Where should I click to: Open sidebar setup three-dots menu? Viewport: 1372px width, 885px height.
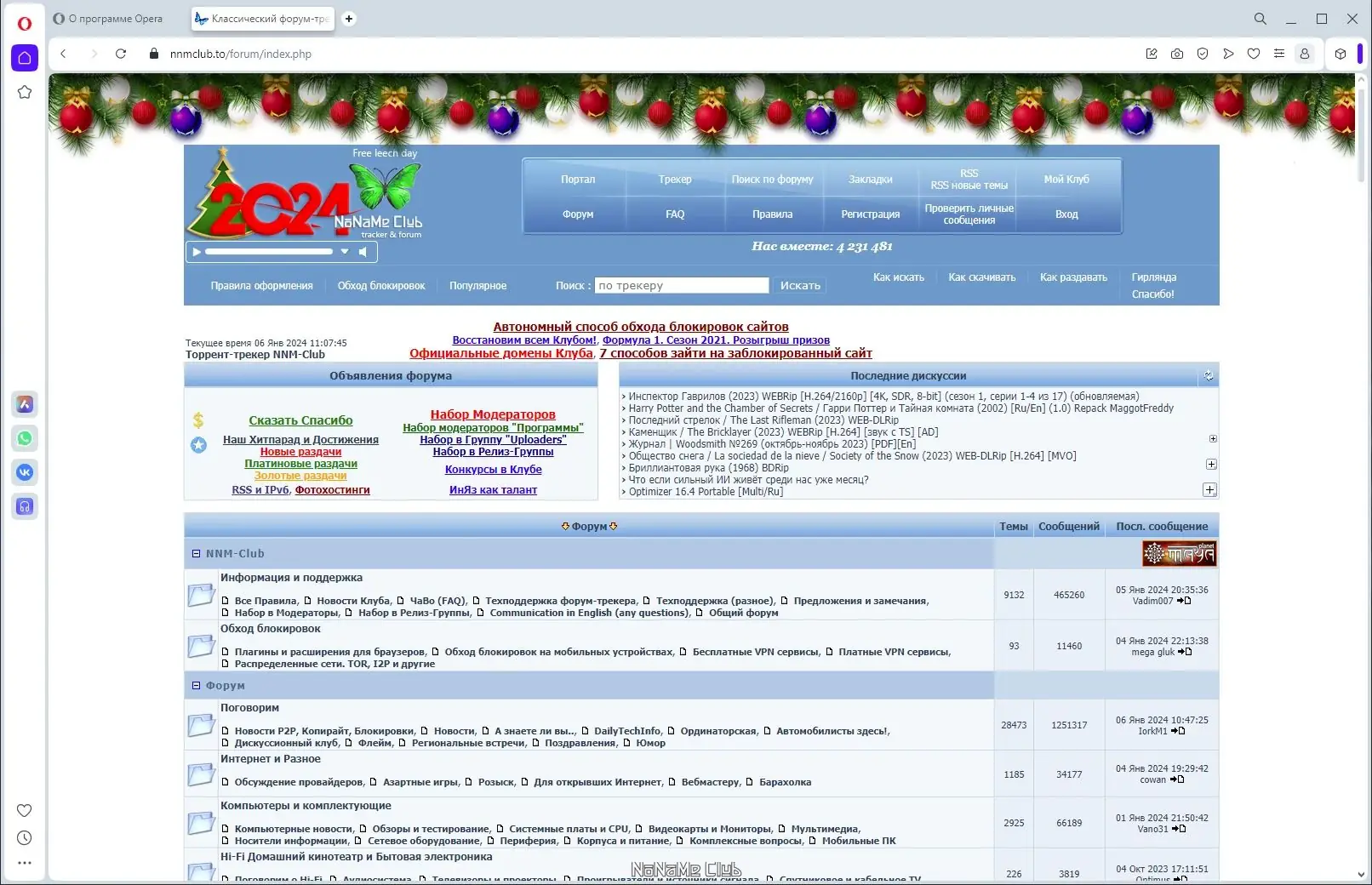coord(25,863)
